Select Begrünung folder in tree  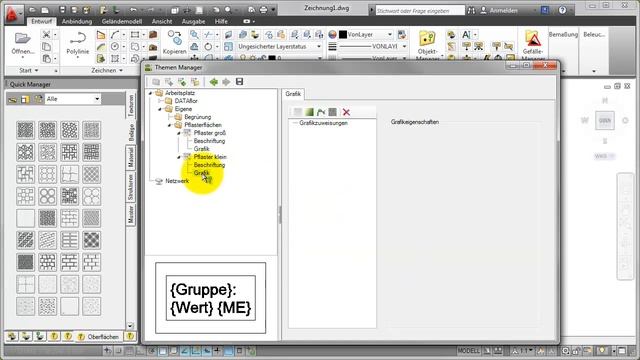tap(198, 117)
